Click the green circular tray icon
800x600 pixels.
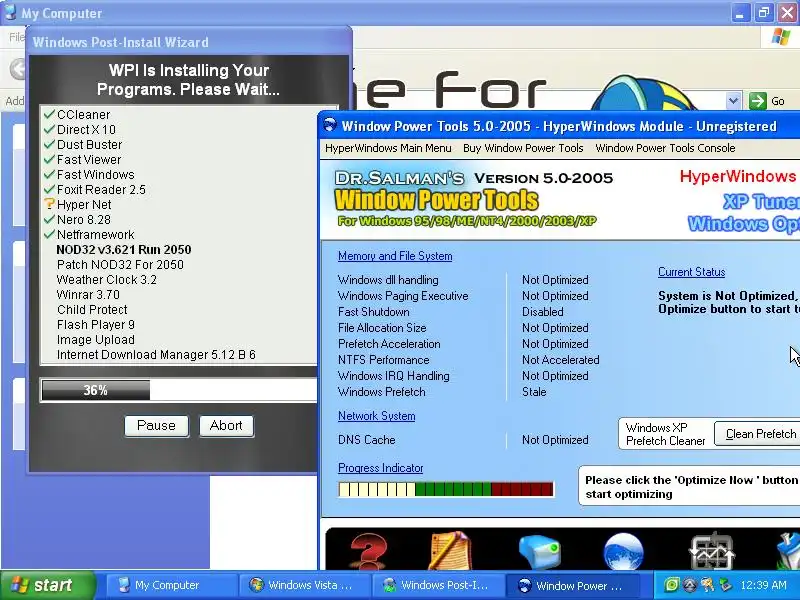coord(672,585)
